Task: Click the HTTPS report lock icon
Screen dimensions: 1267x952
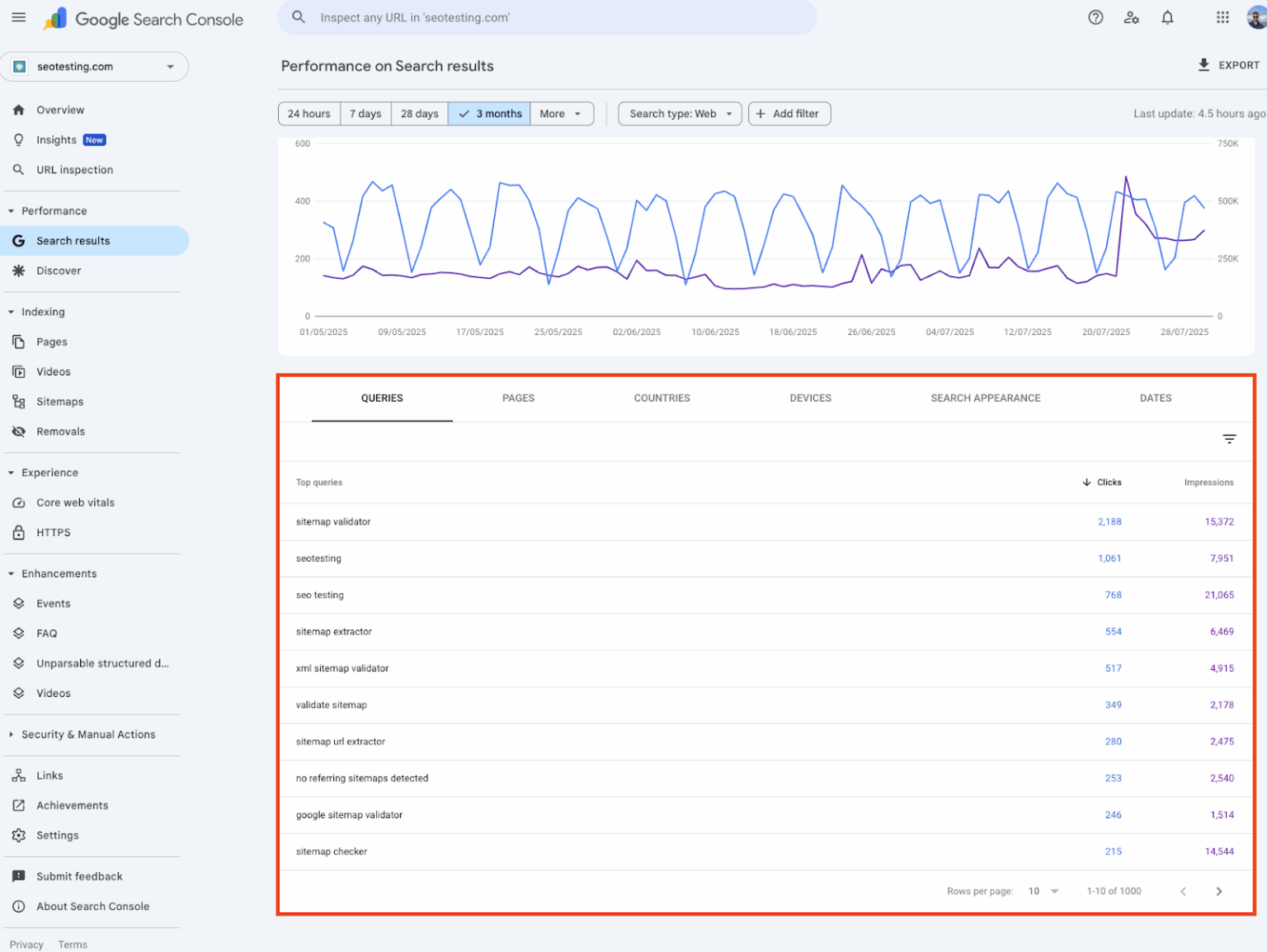Action: coord(18,532)
